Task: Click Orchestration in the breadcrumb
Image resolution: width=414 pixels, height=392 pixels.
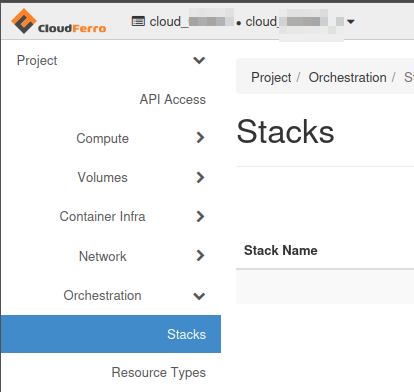Action: (347, 77)
